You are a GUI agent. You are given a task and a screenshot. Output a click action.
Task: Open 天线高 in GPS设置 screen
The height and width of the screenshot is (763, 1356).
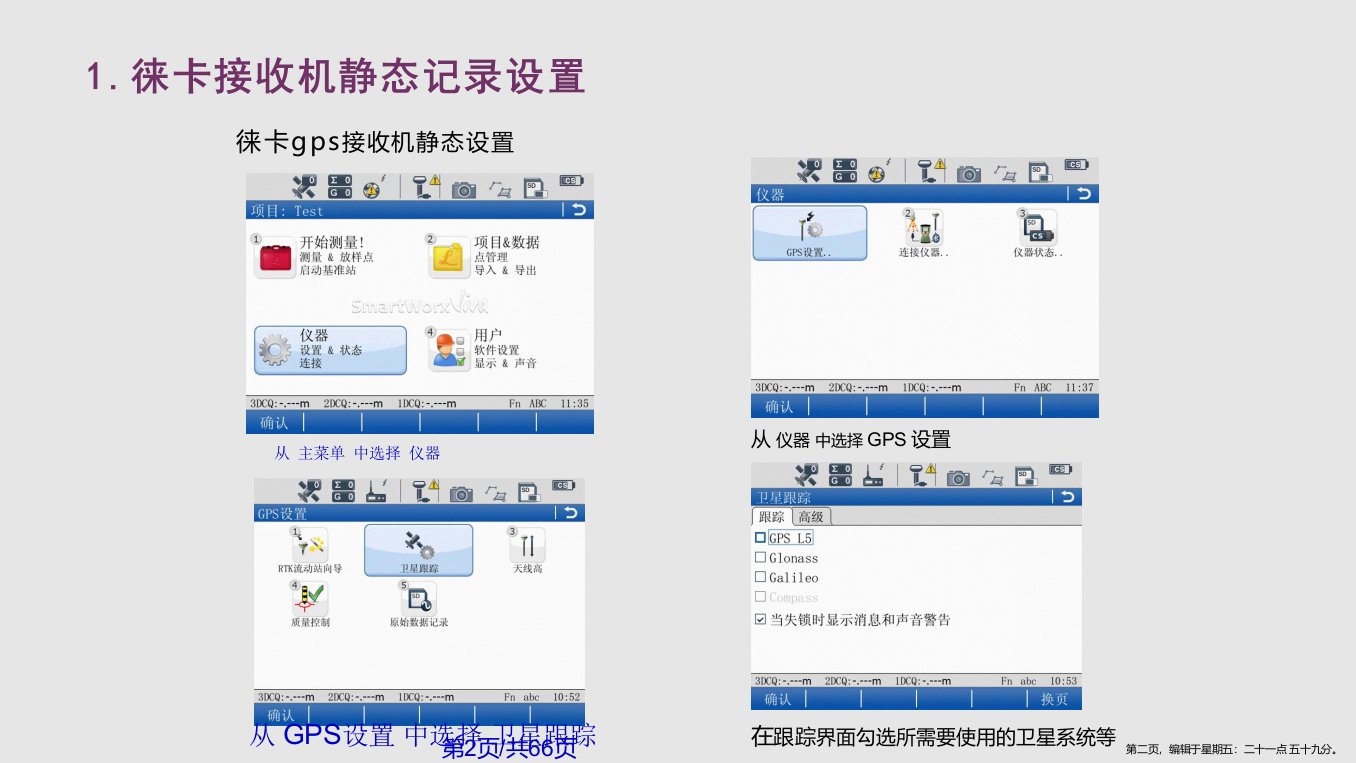pyautogui.click(x=527, y=552)
